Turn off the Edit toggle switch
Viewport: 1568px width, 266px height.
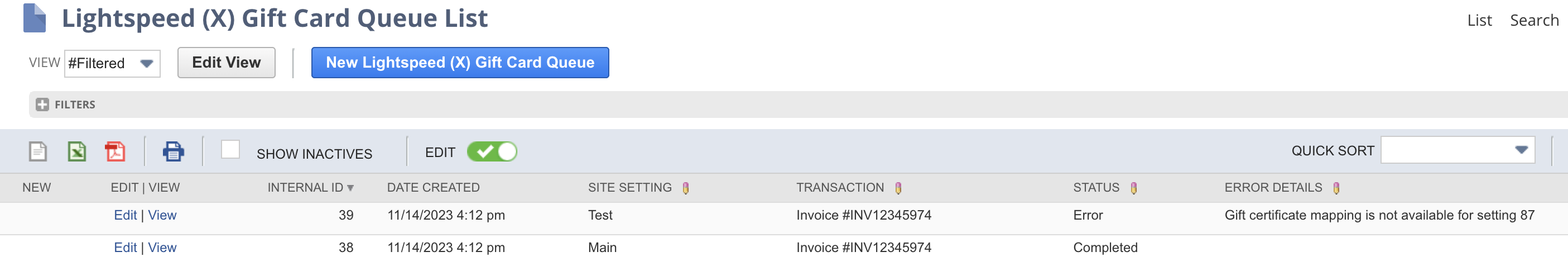pos(492,152)
